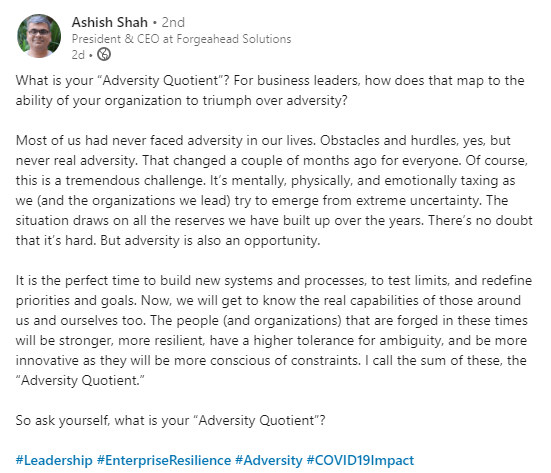The image size is (551, 473).
Task: Open the #EnterpriseResilience hashtag
Action: 164,460
